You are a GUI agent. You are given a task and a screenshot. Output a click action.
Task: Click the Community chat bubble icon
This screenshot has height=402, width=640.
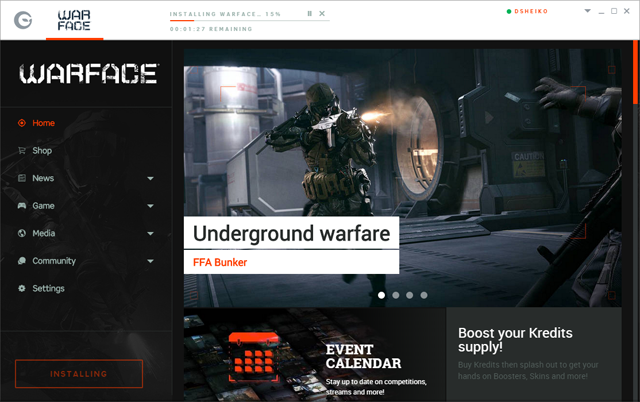(x=22, y=261)
